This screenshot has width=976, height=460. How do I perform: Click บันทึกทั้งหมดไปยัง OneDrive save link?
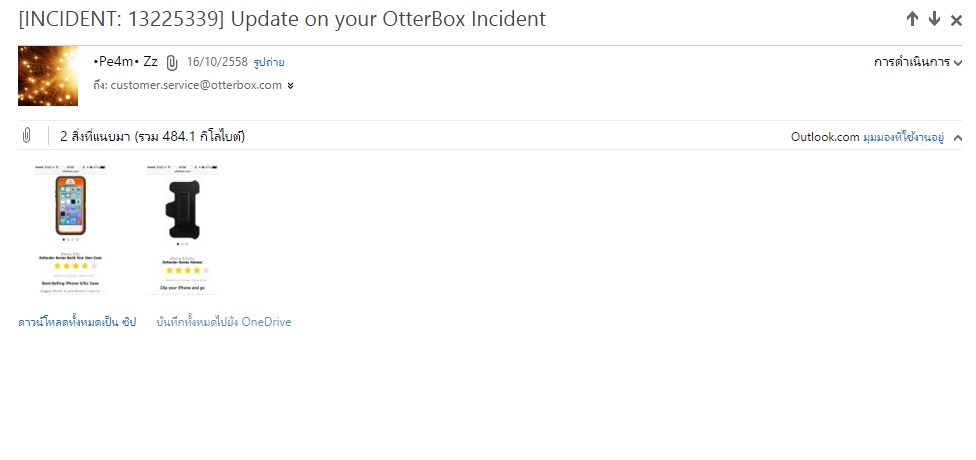[223, 322]
